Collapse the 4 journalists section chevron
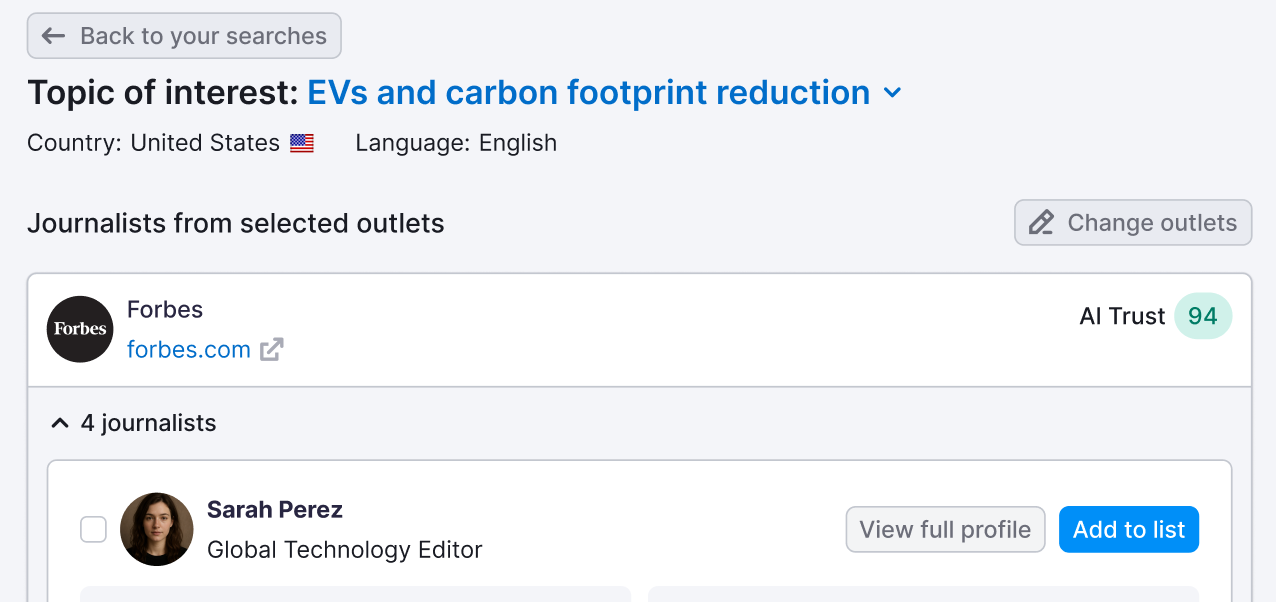1276x602 pixels. tap(60, 424)
